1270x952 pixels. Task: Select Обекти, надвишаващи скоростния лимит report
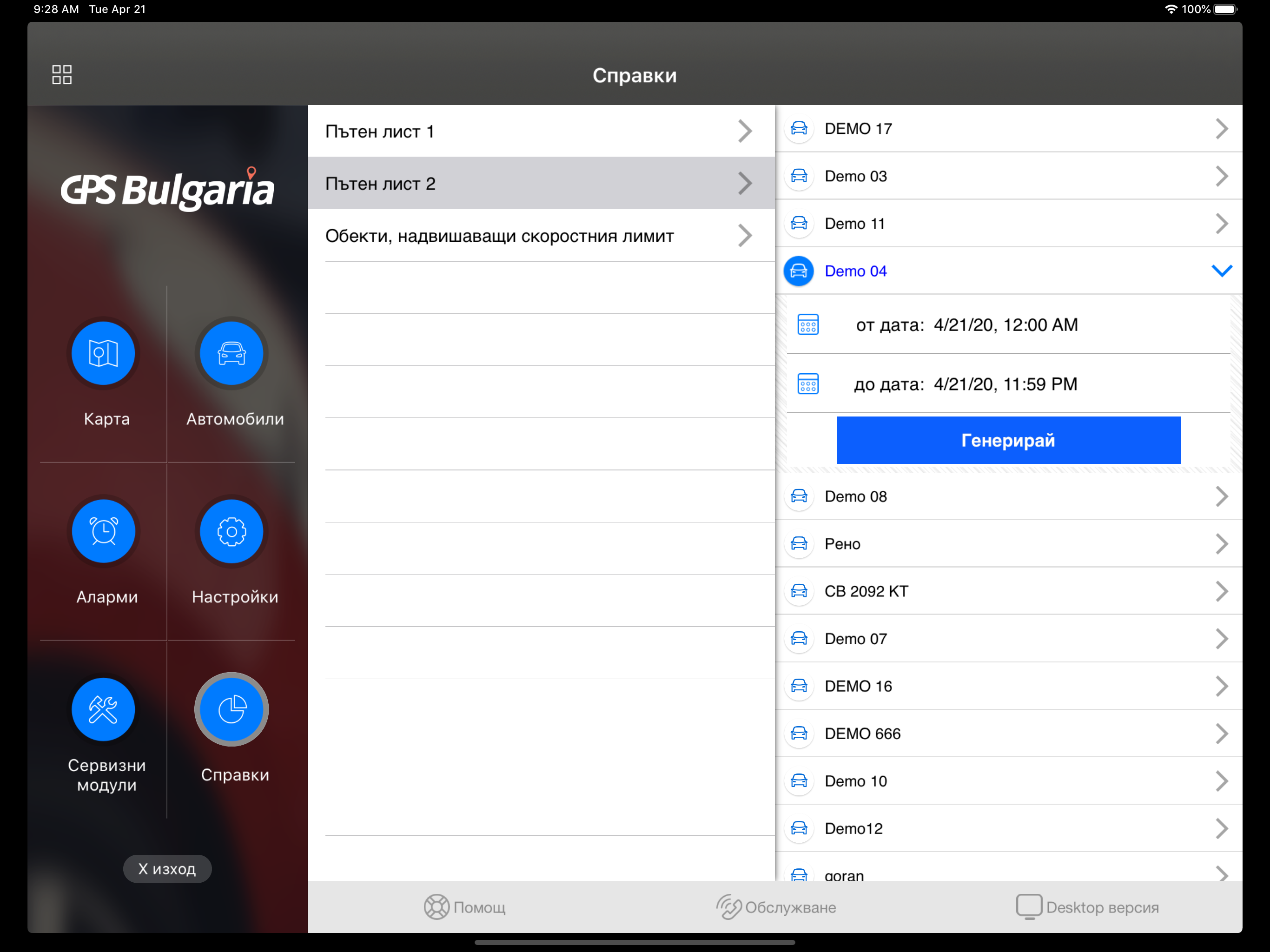point(541,235)
